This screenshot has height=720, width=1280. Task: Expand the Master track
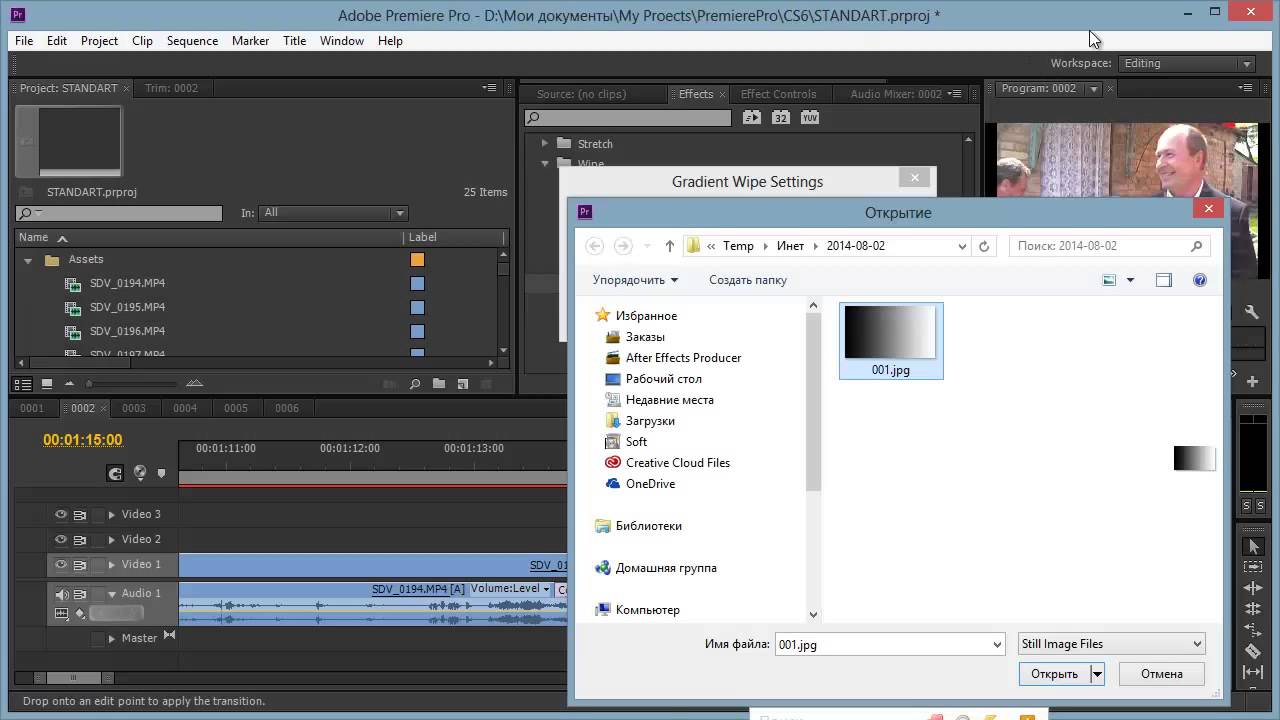(112, 638)
